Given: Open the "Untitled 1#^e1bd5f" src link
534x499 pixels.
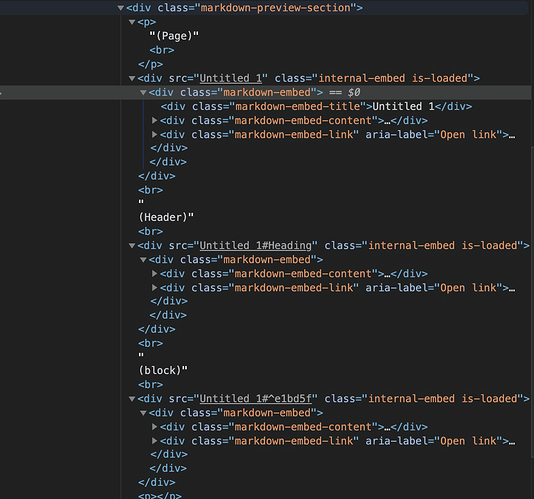Looking at the screenshot, I should [255, 399].
